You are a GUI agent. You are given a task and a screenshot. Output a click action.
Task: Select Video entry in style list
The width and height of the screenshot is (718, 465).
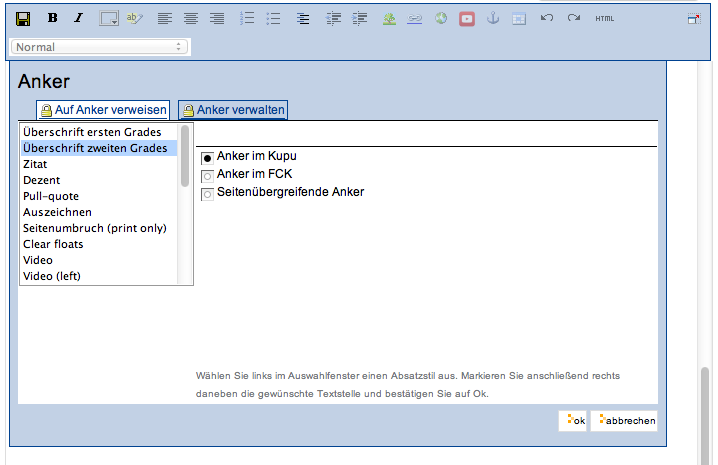[x=99, y=260]
